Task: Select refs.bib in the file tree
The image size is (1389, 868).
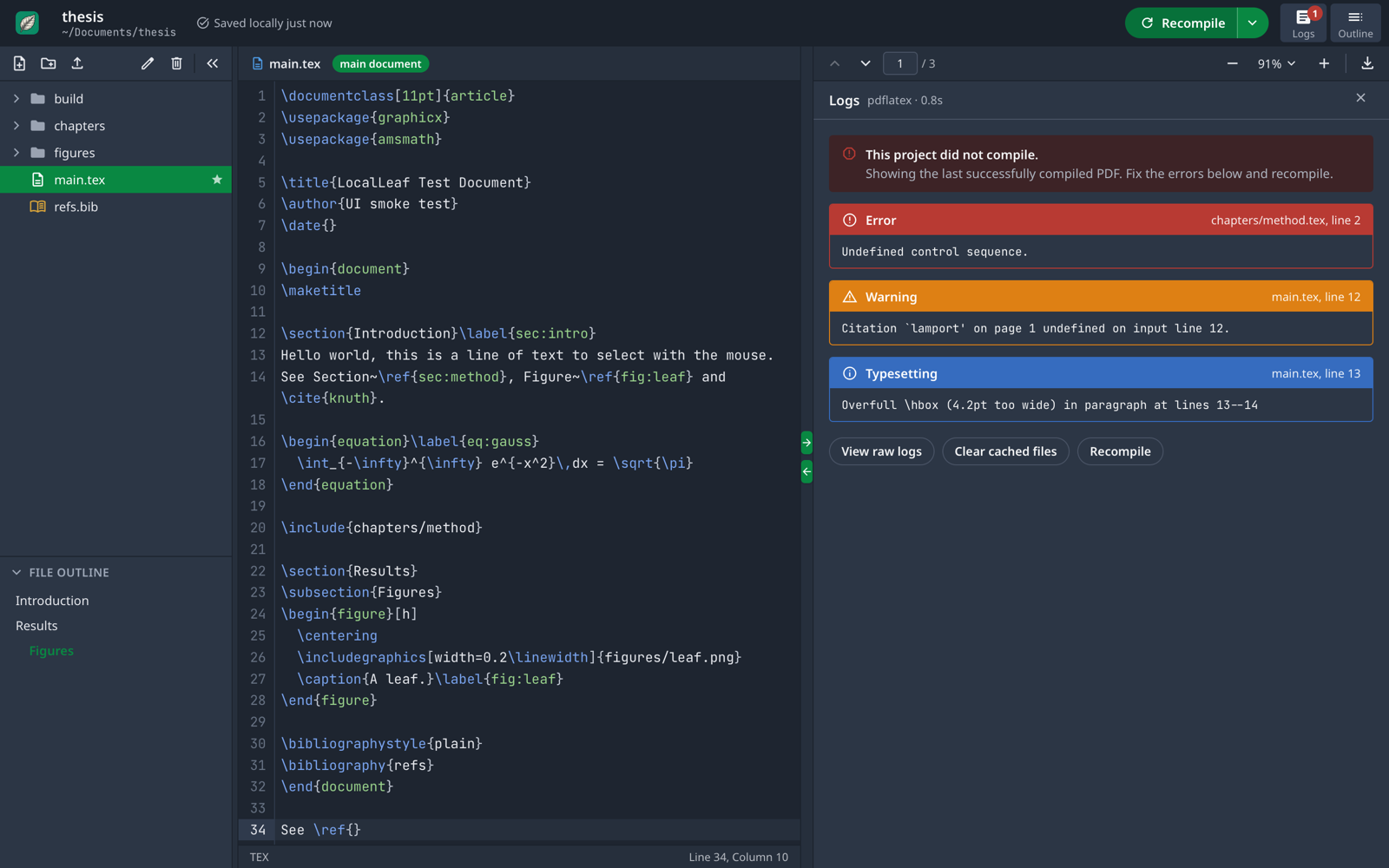Action: coord(115,207)
